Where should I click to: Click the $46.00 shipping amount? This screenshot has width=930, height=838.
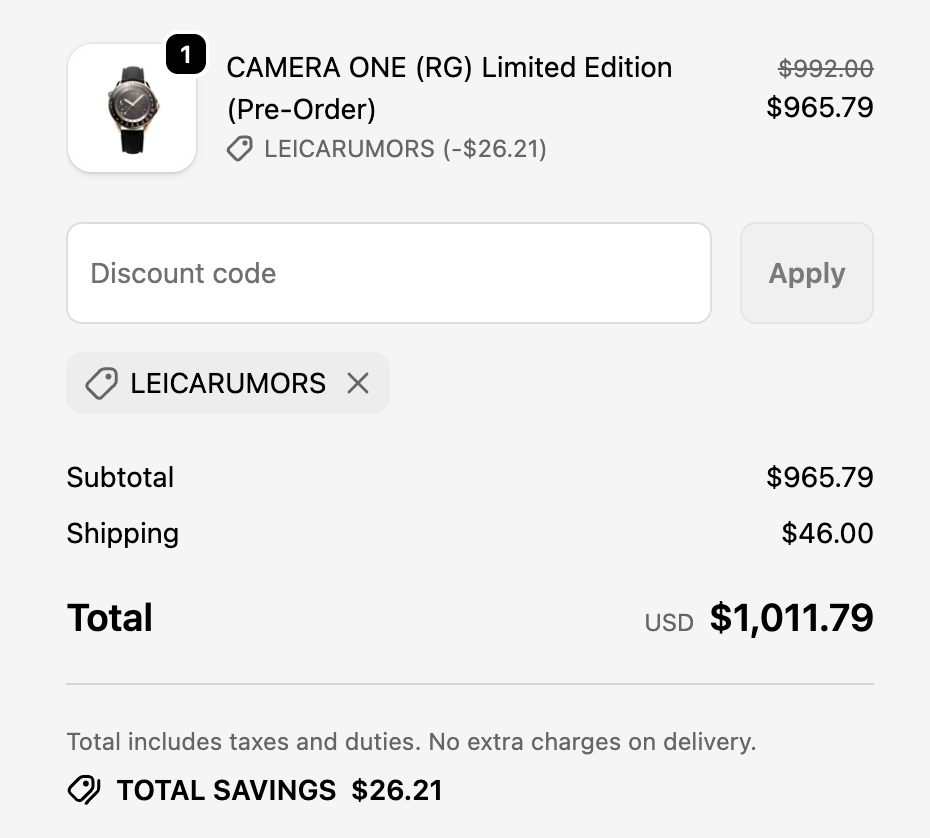click(x=827, y=533)
